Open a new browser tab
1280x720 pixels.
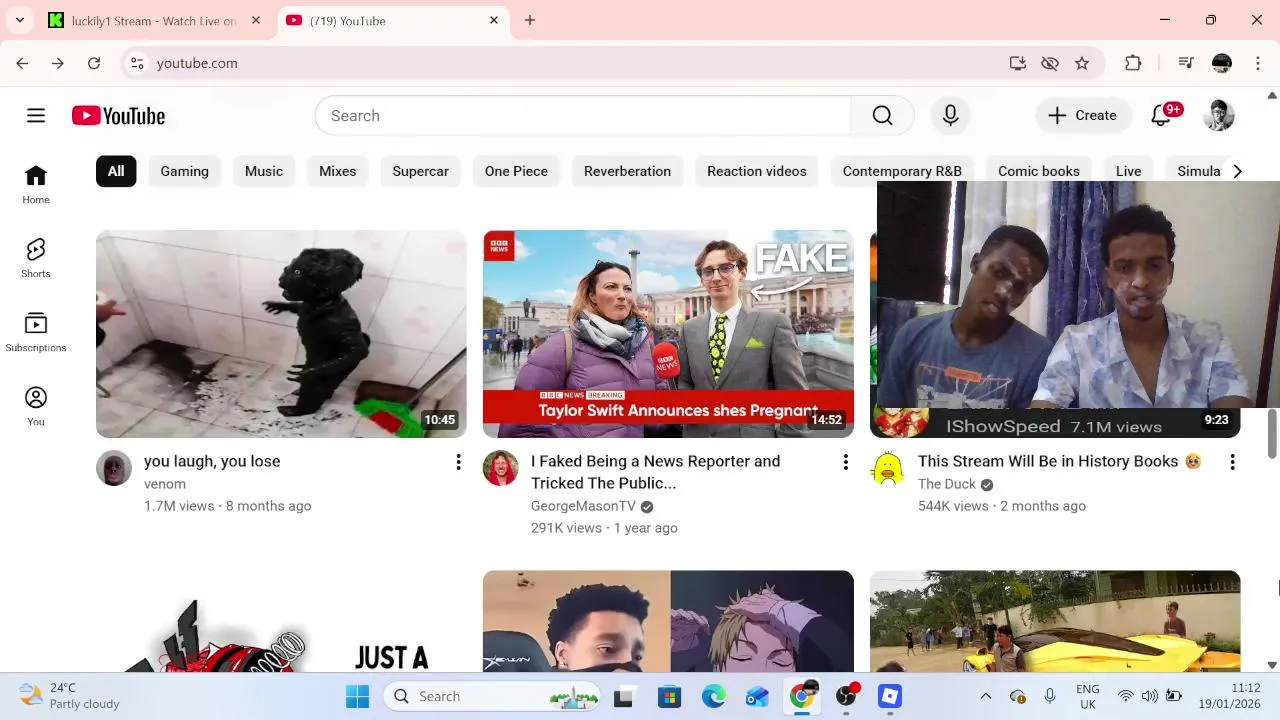530,20
